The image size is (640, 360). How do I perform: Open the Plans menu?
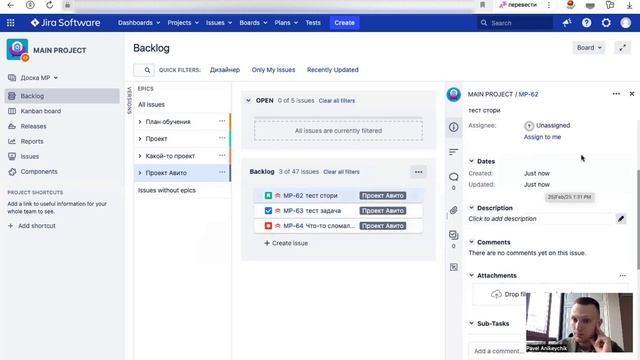[286, 23]
